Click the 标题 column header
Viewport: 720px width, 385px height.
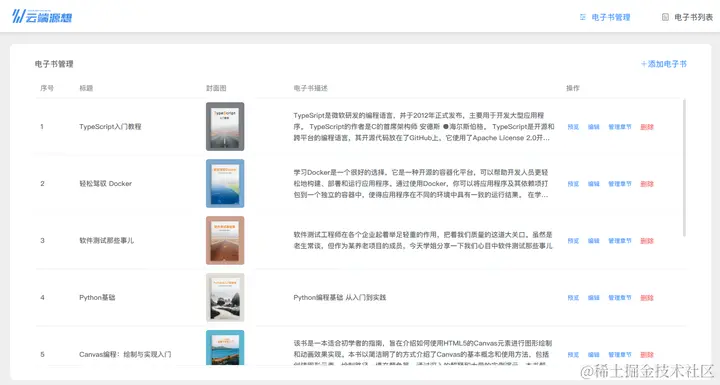[x=86, y=88]
